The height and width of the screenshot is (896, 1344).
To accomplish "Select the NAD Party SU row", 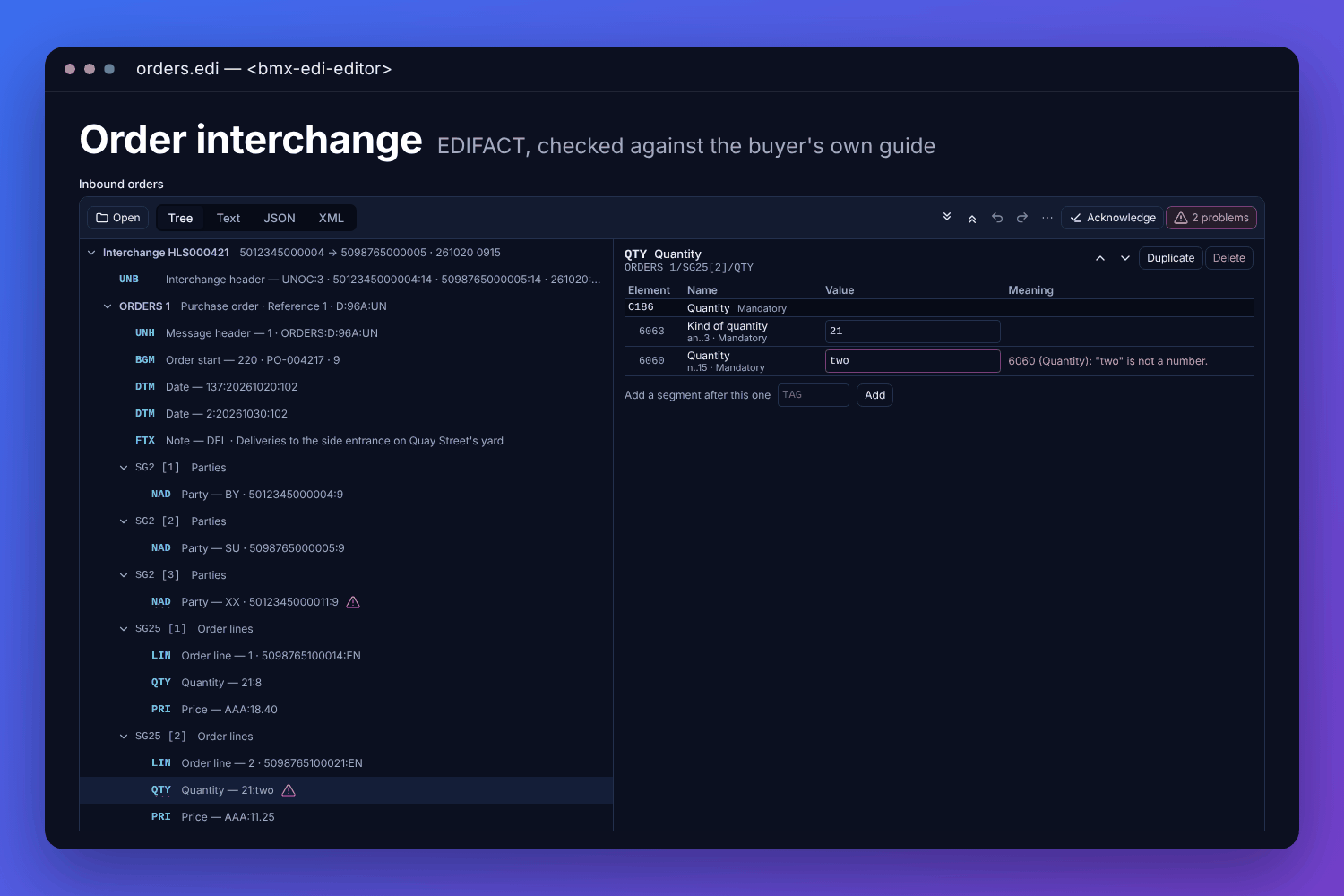I will tap(346, 548).
